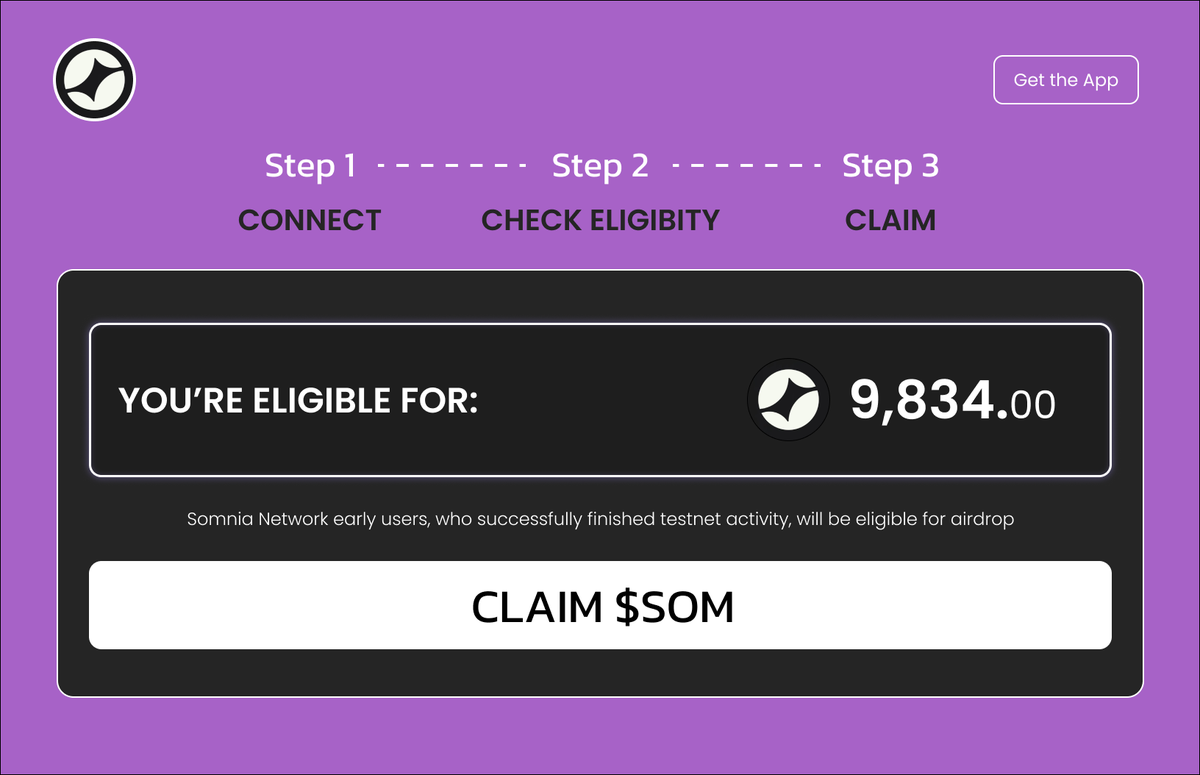Click the dashed connector between Step 2 and Step 3
Image resolution: width=1200 pixels, height=775 pixels.
(747, 167)
